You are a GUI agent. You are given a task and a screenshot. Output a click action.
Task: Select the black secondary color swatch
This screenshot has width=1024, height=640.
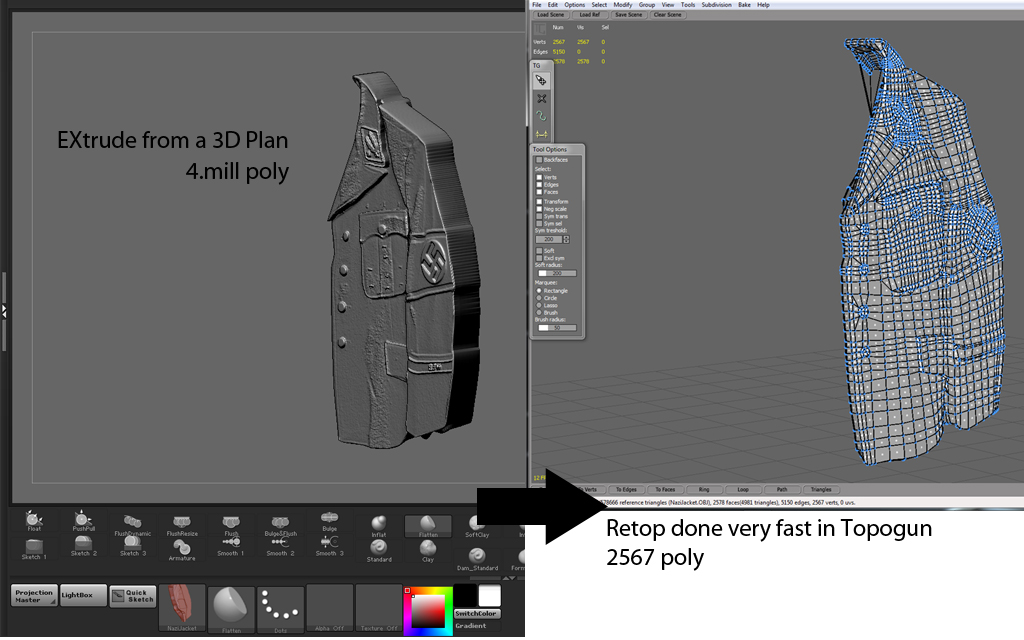point(466,596)
